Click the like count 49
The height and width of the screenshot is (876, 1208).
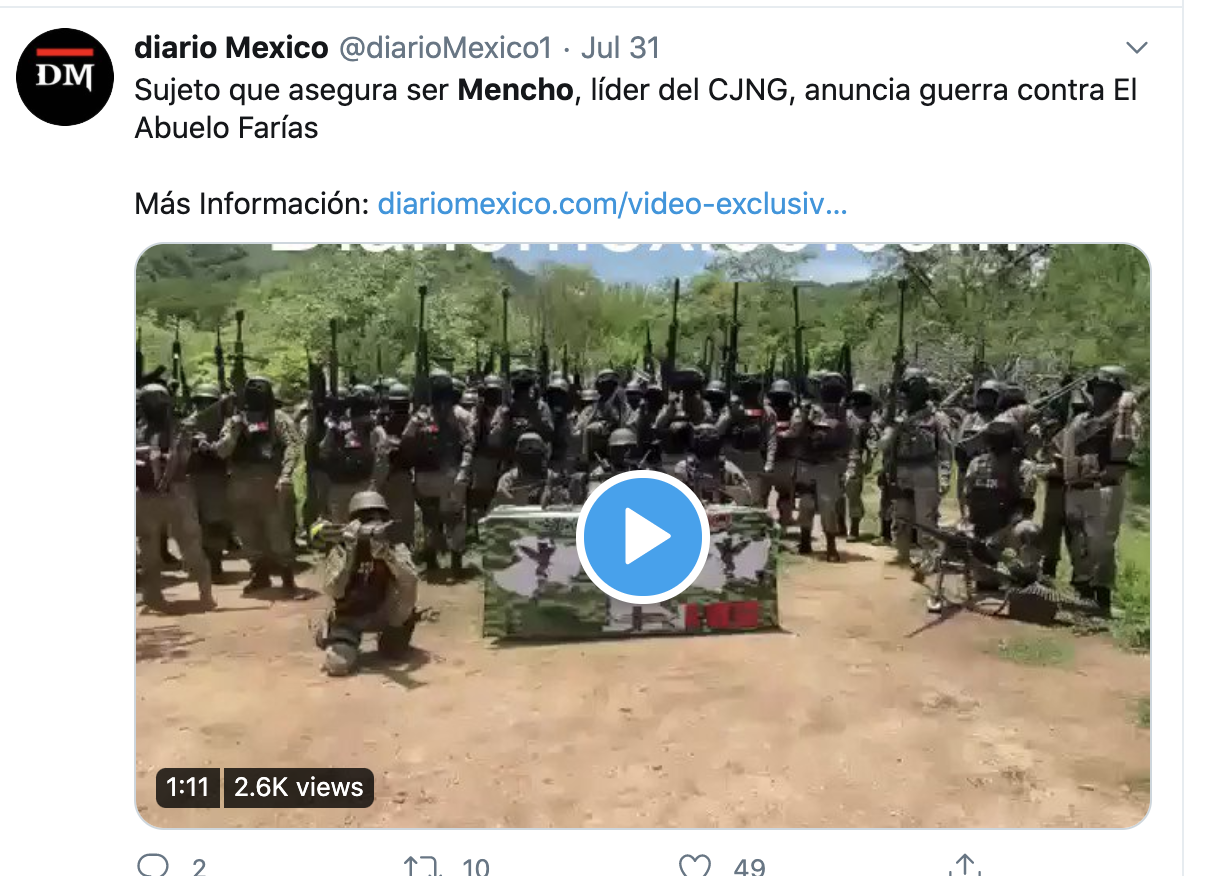coord(749,867)
